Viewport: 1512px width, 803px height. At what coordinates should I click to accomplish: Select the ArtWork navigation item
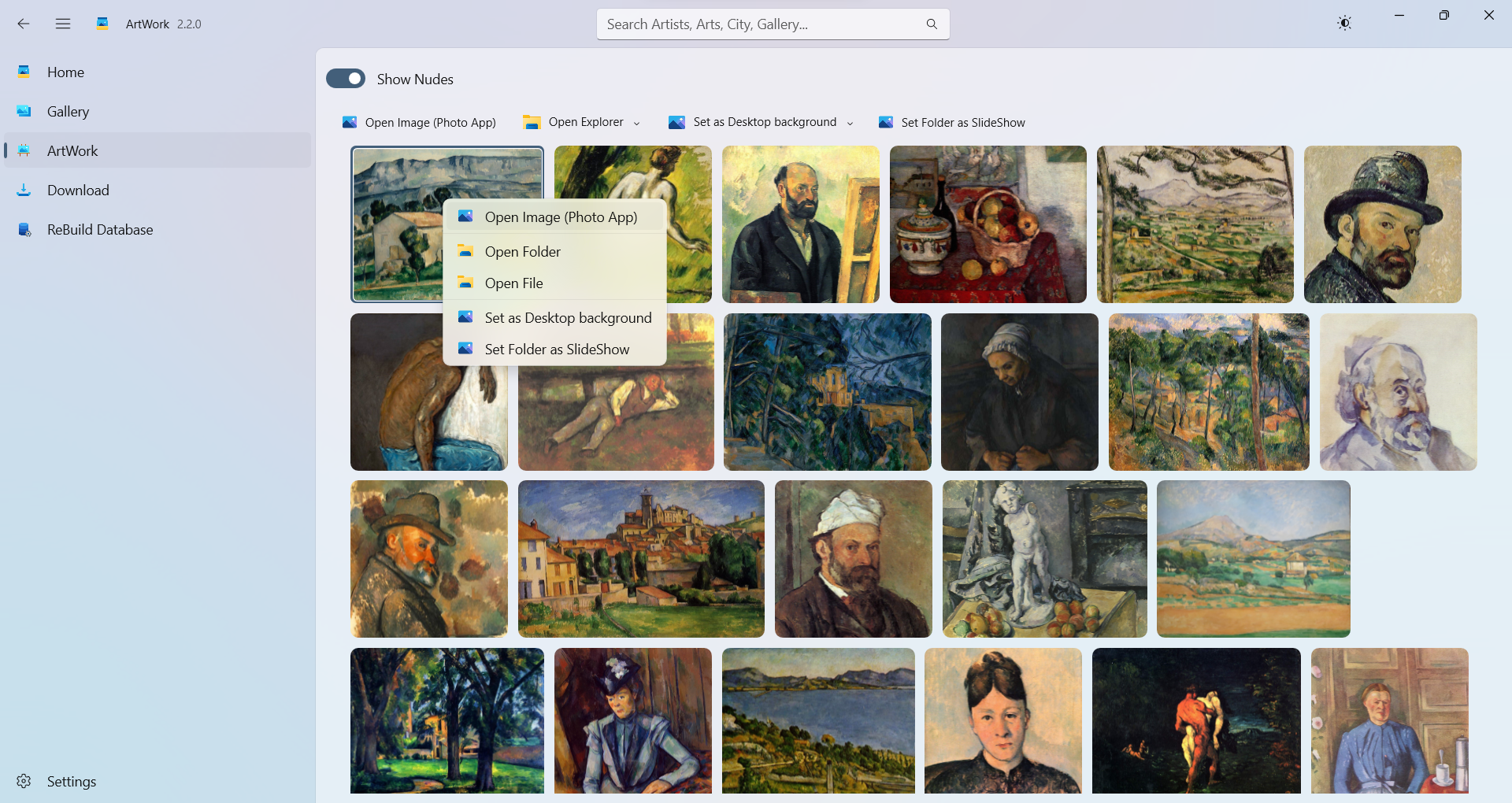click(x=157, y=150)
